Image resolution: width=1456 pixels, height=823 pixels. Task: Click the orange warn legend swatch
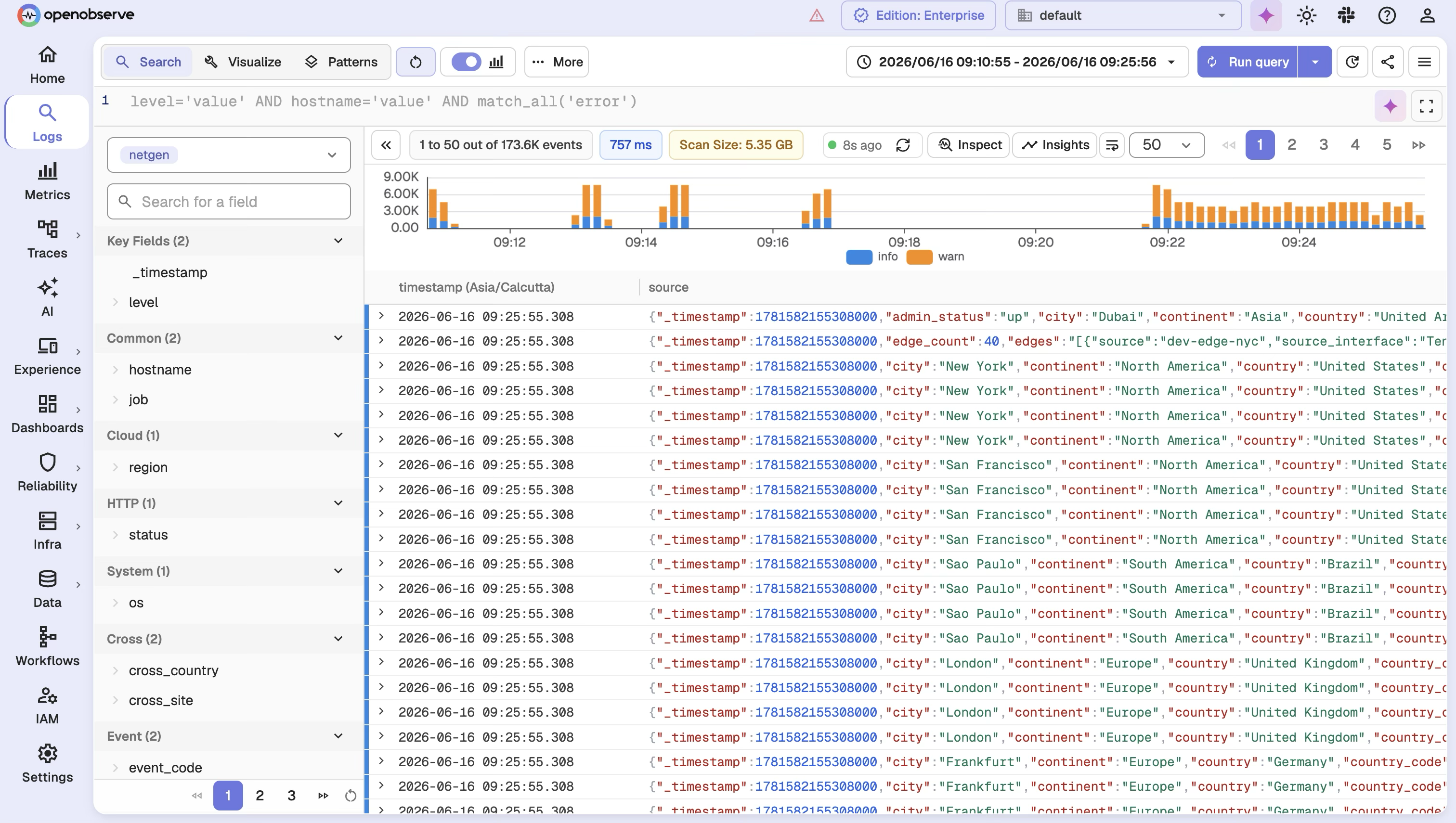[919, 257]
